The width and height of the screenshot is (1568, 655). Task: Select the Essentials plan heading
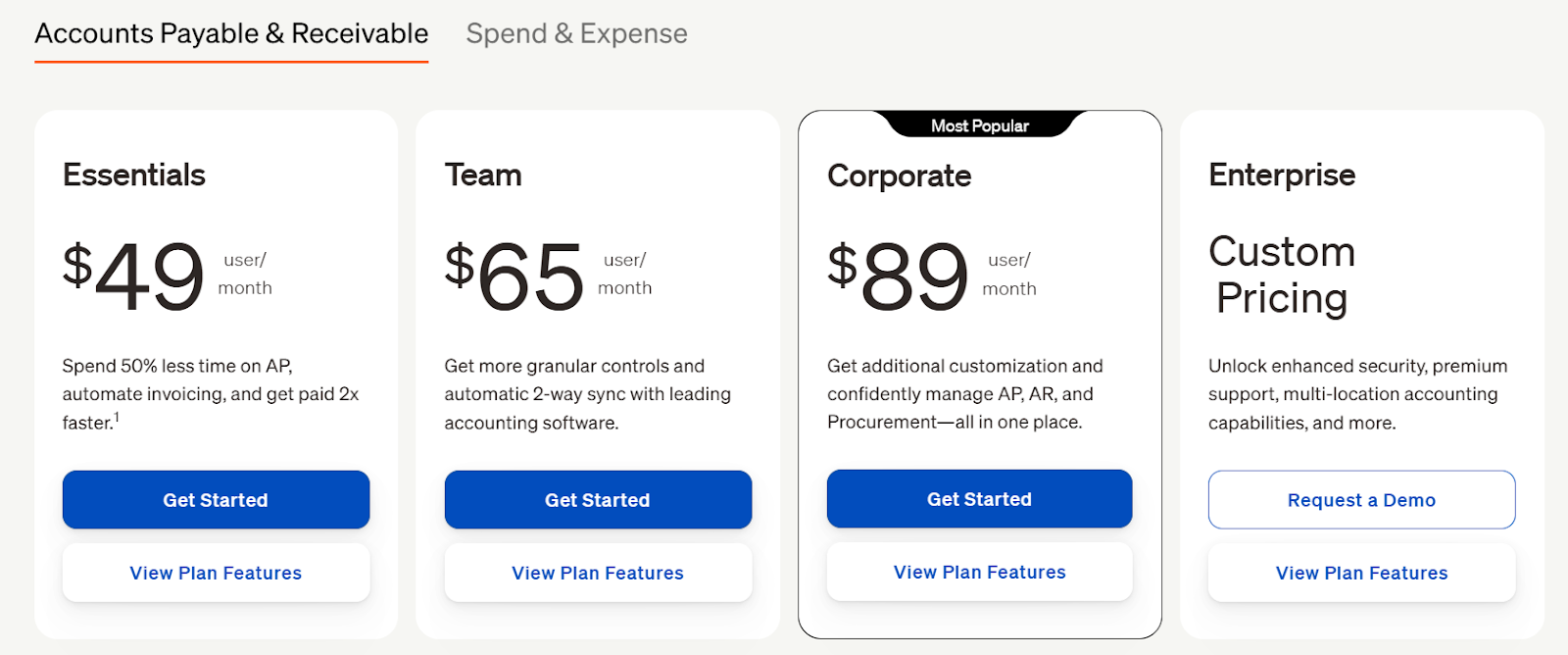point(134,176)
